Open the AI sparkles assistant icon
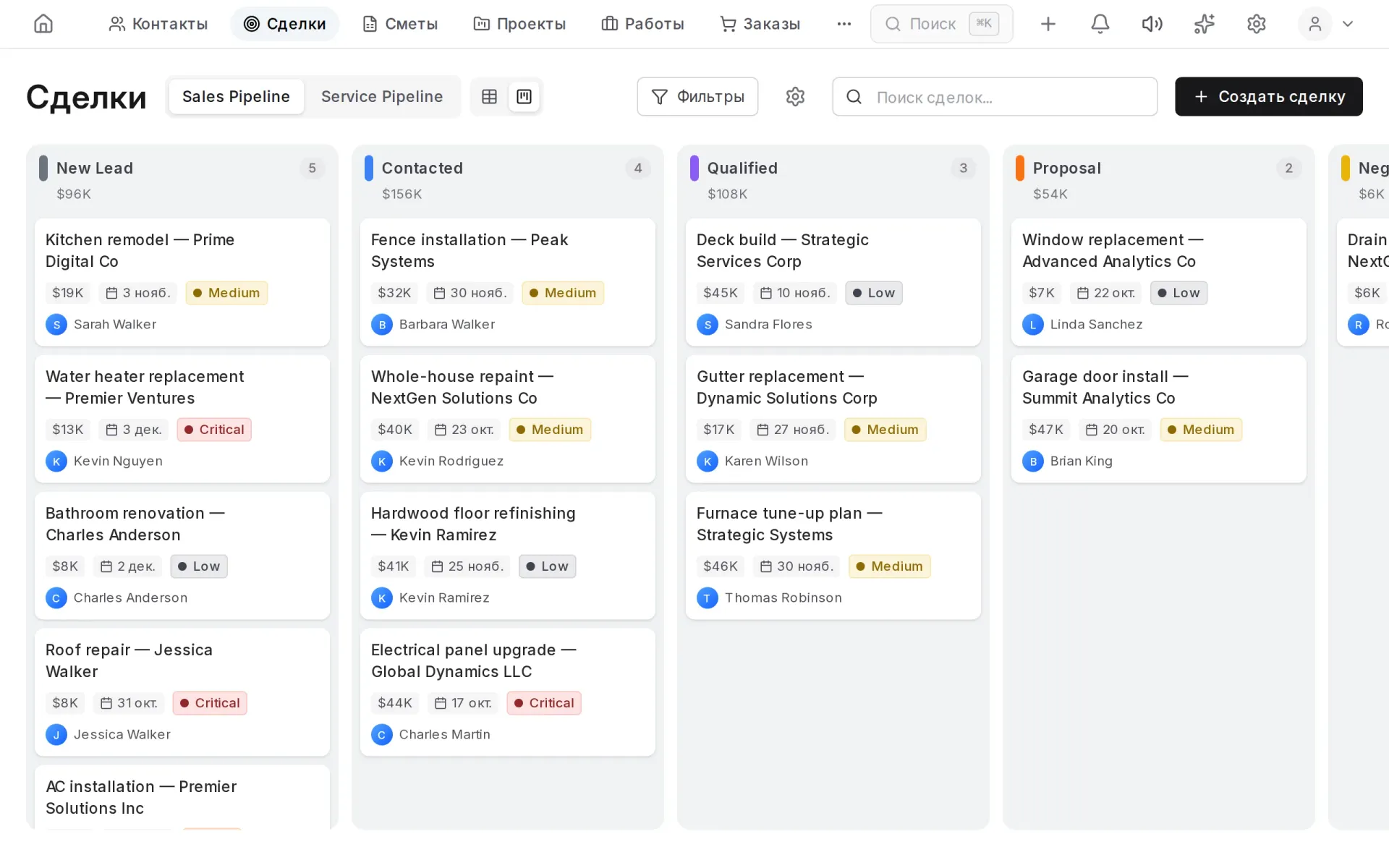The image size is (1389, 868). pos(1204,24)
